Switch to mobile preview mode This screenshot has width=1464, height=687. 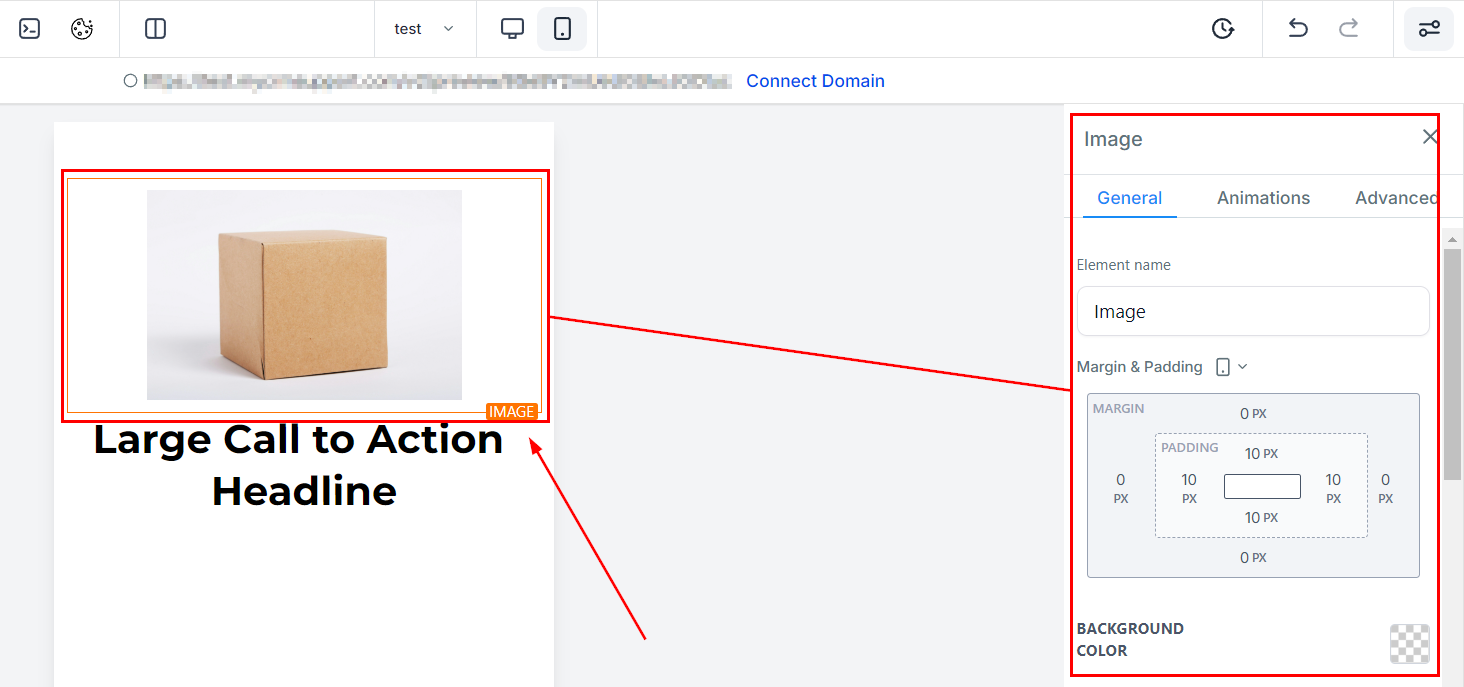[562, 29]
